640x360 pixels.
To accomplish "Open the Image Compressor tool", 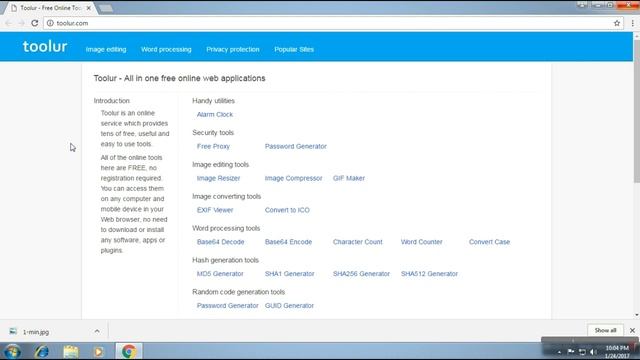I will click(x=293, y=178).
